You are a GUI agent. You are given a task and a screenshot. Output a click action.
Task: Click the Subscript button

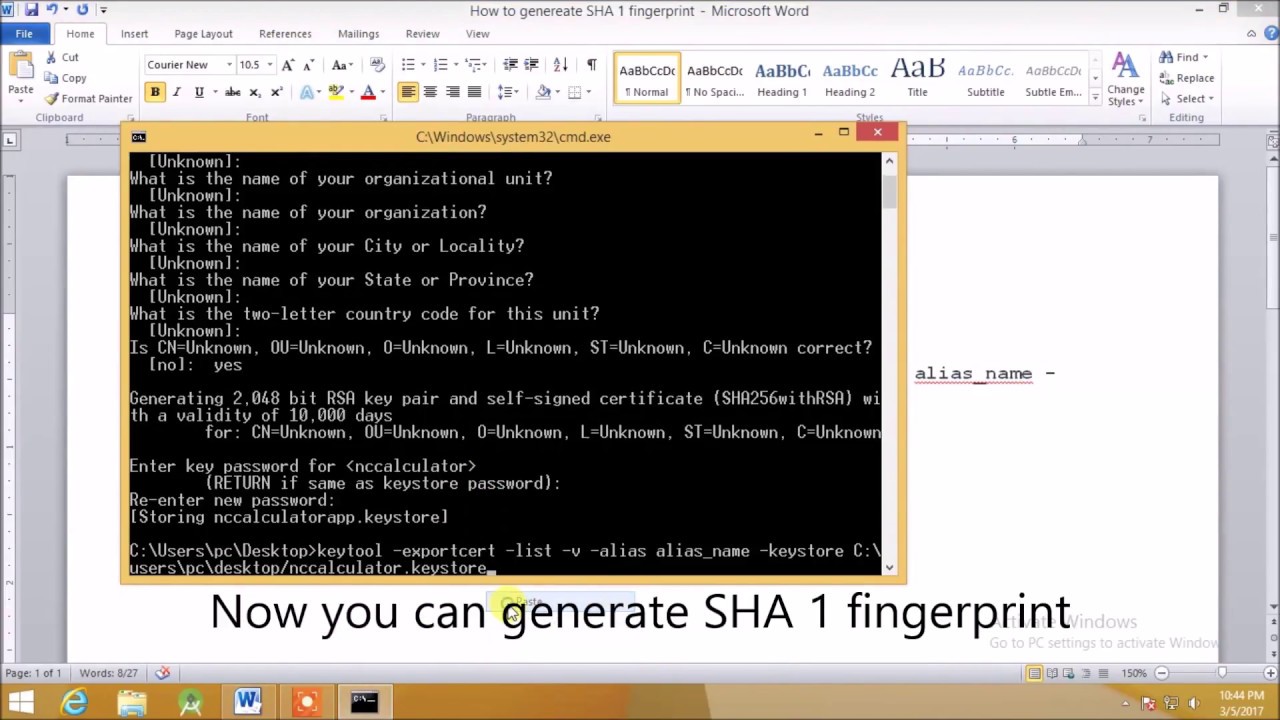click(x=255, y=92)
